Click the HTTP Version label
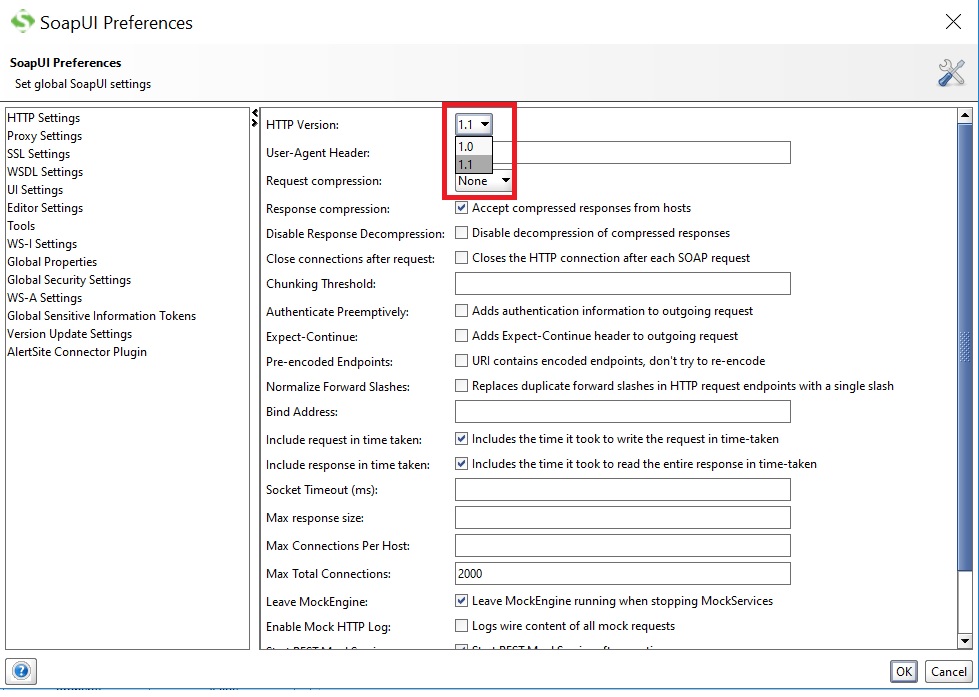The image size is (979, 697). (302, 125)
